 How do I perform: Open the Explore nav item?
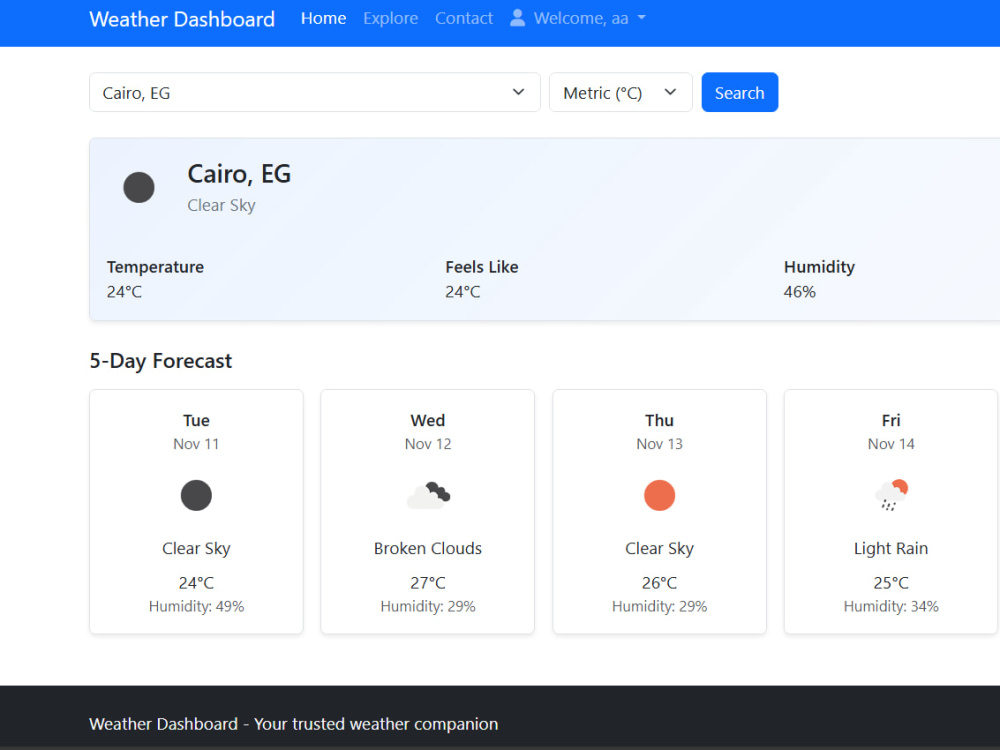[x=390, y=18]
